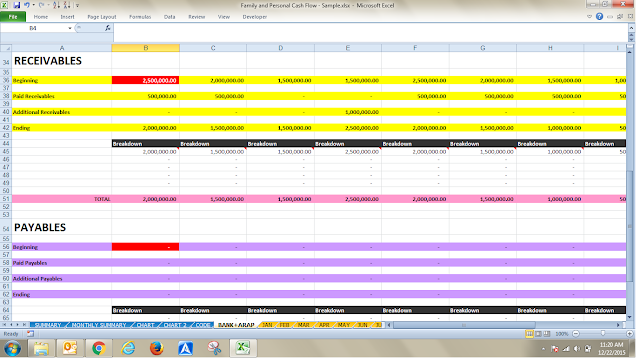Switch to the MAY sheet tab
Image resolution: width=640 pixels, height=363 pixels.
coord(344,325)
